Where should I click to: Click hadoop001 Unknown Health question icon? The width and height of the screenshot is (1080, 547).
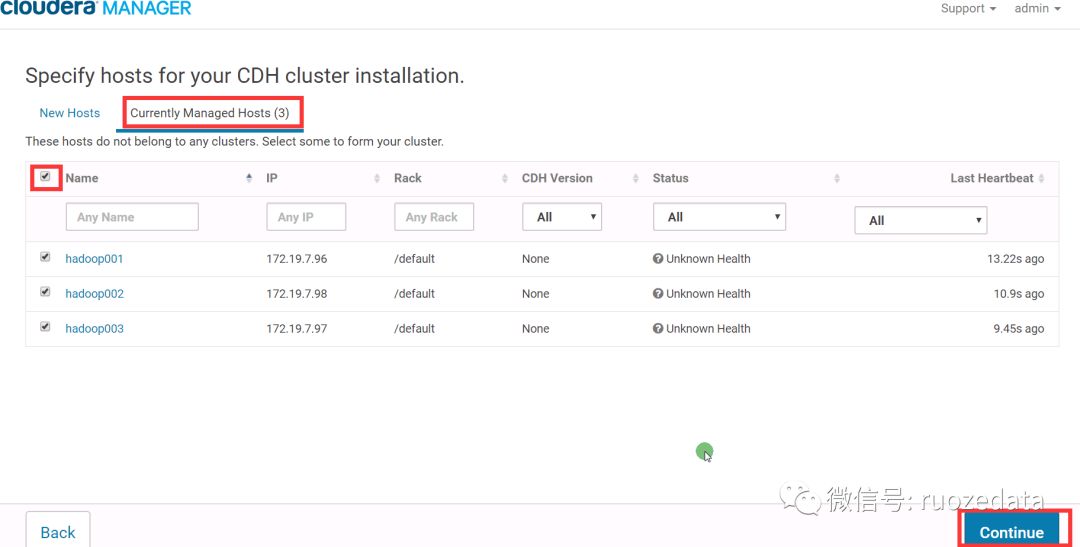point(658,259)
